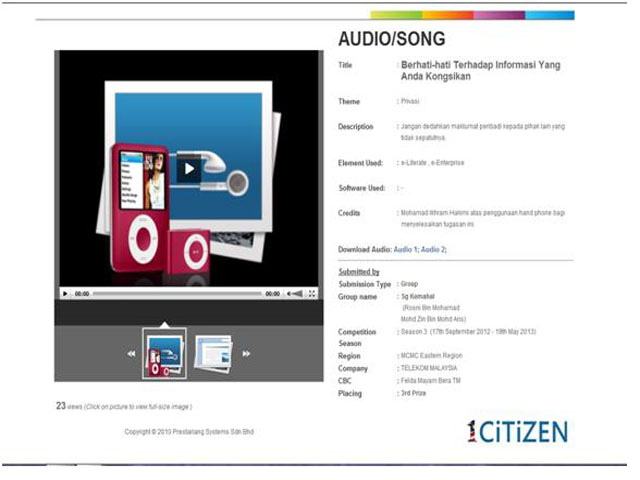Click the iCitizen logo
Image resolution: width=640 pixels, height=480 pixels.
pos(517,431)
